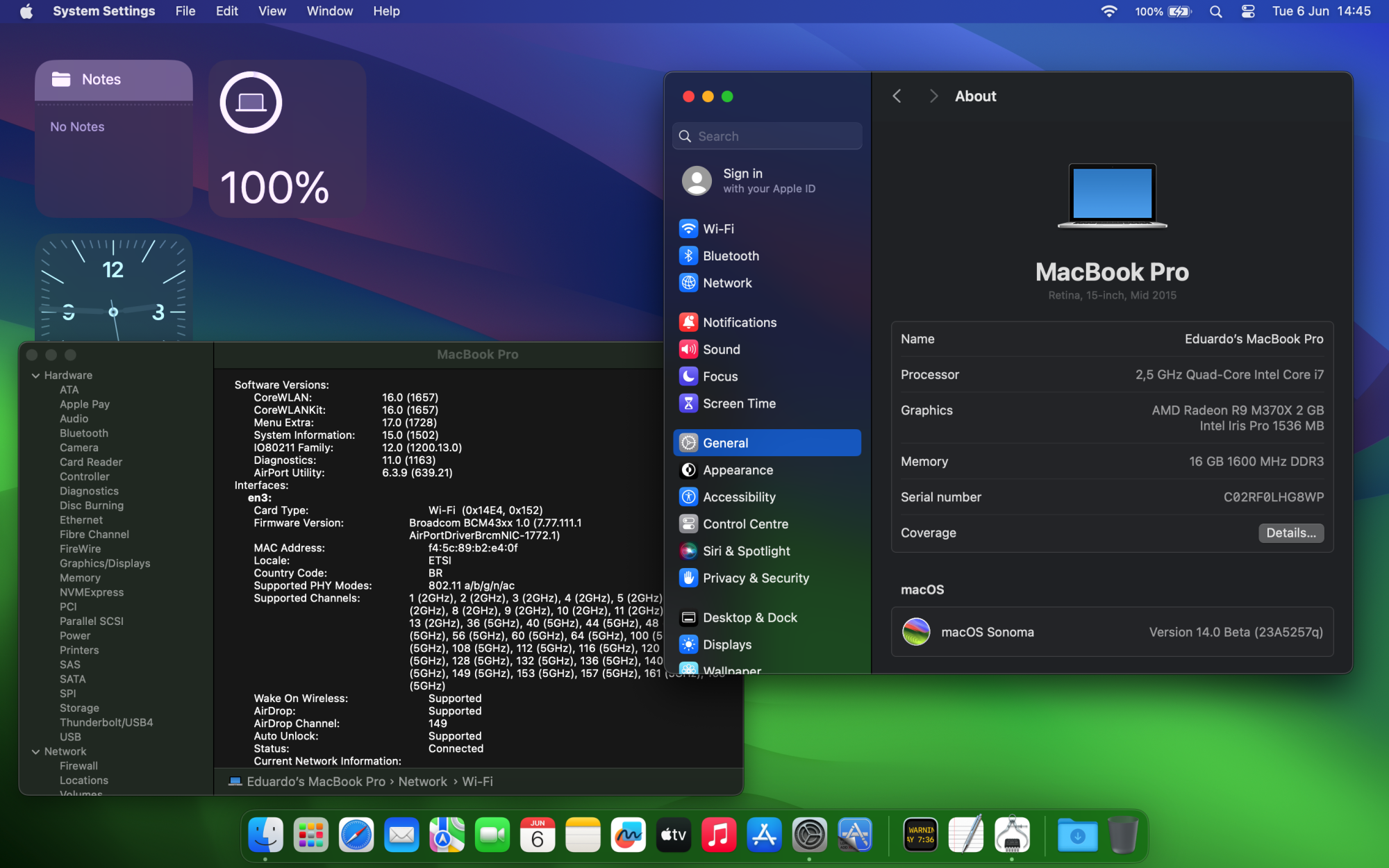Click the Coverage Details button
This screenshot has width=1389, height=868.
coord(1290,533)
